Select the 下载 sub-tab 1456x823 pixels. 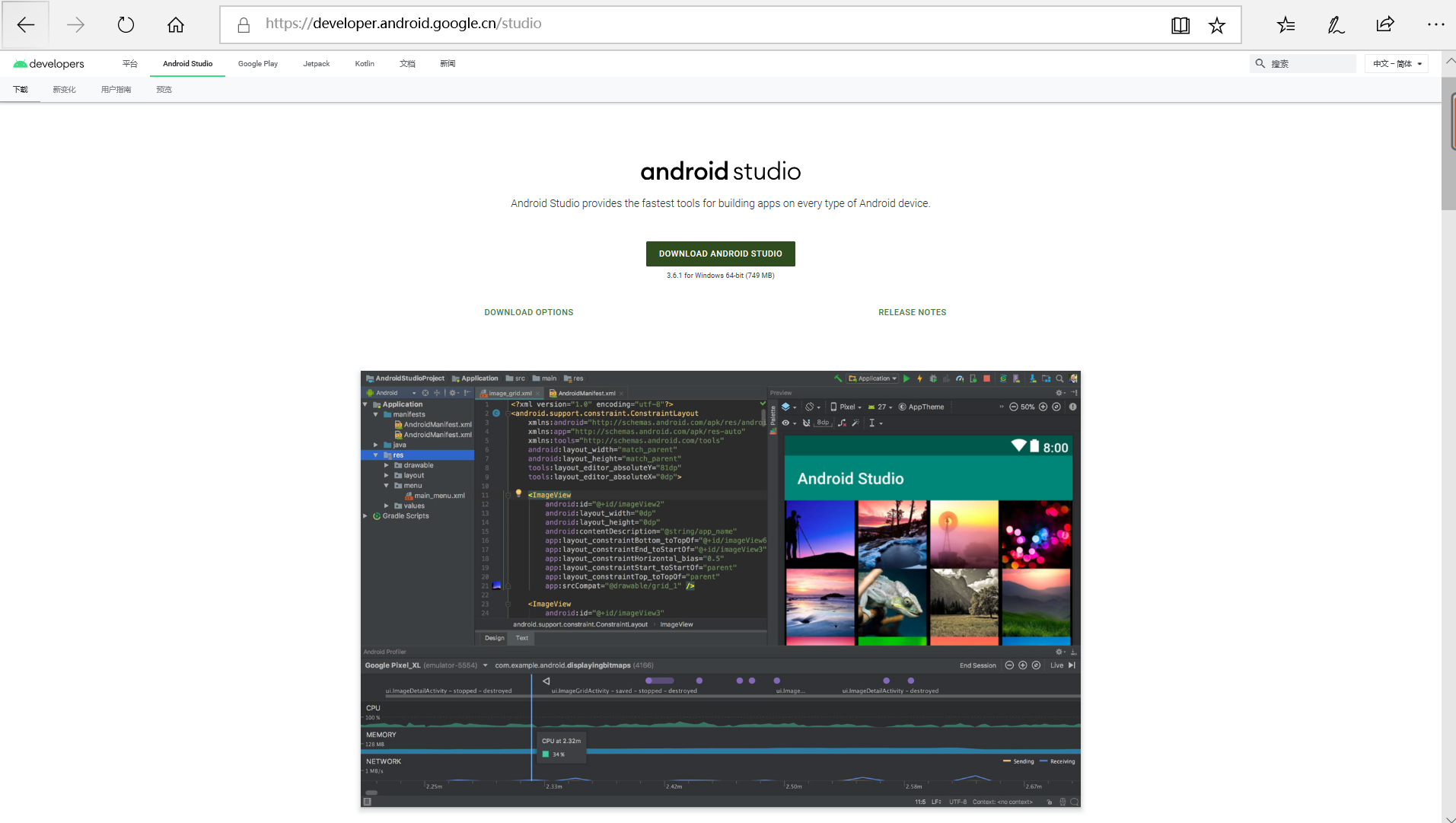point(21,90)
